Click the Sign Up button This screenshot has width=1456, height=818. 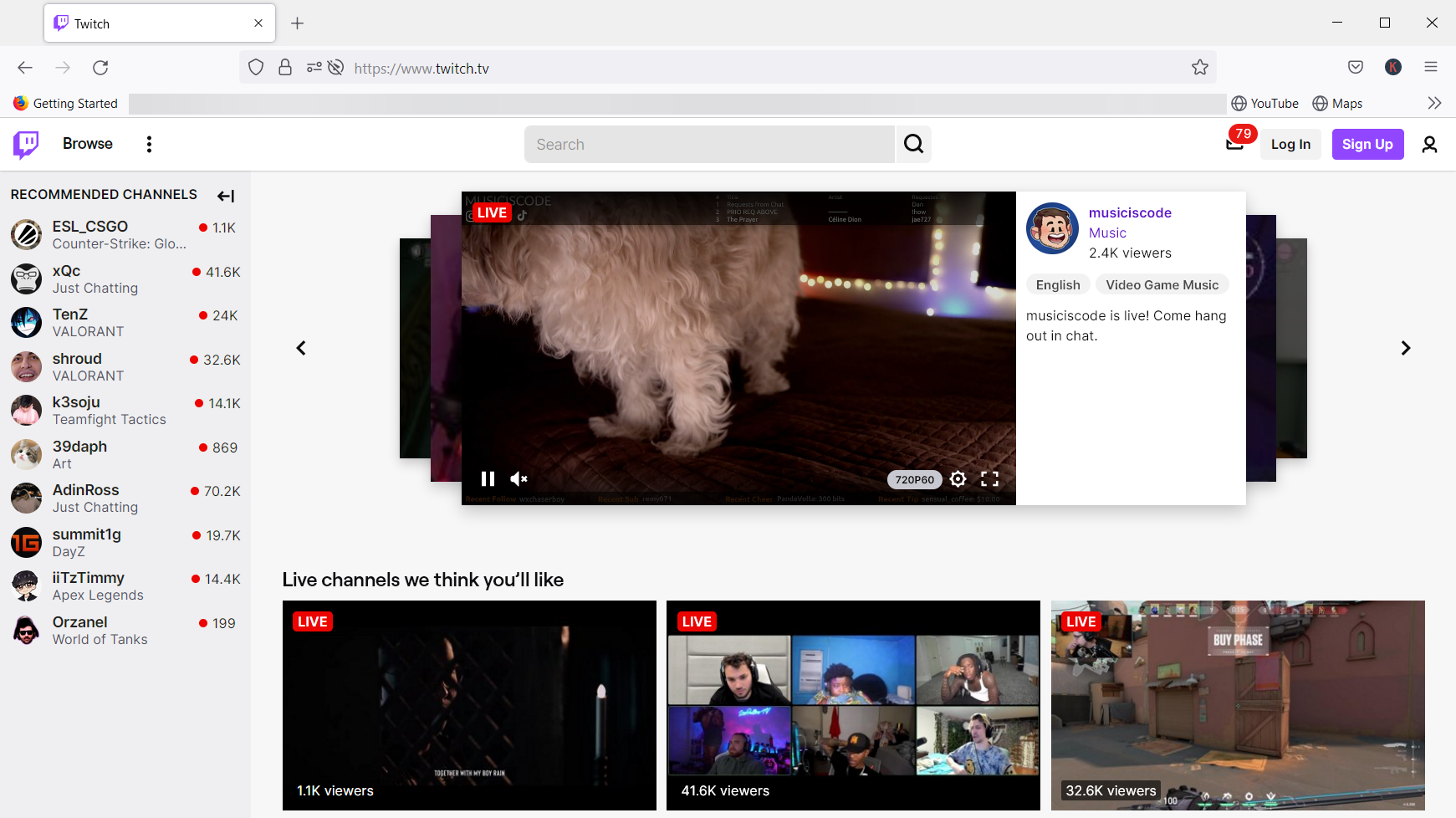click(x=1367, y=145)
